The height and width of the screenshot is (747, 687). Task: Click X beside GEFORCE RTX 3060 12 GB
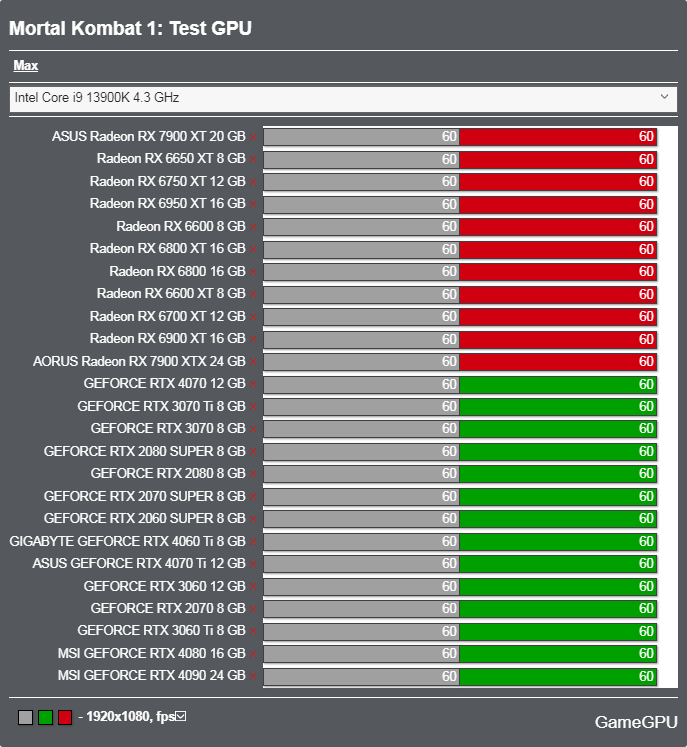[x=253, y=586]
